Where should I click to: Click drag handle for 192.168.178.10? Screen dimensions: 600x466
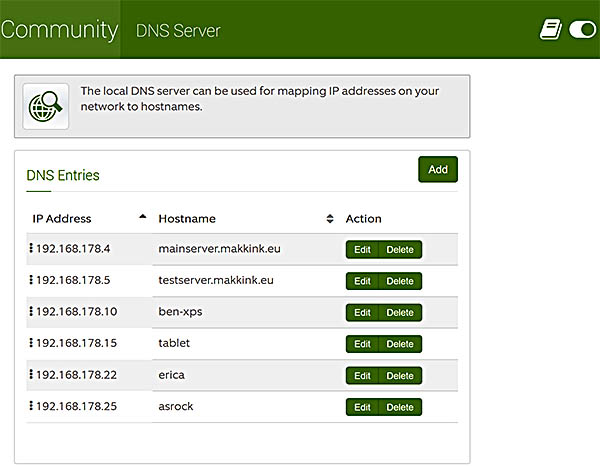coord(31,311)
